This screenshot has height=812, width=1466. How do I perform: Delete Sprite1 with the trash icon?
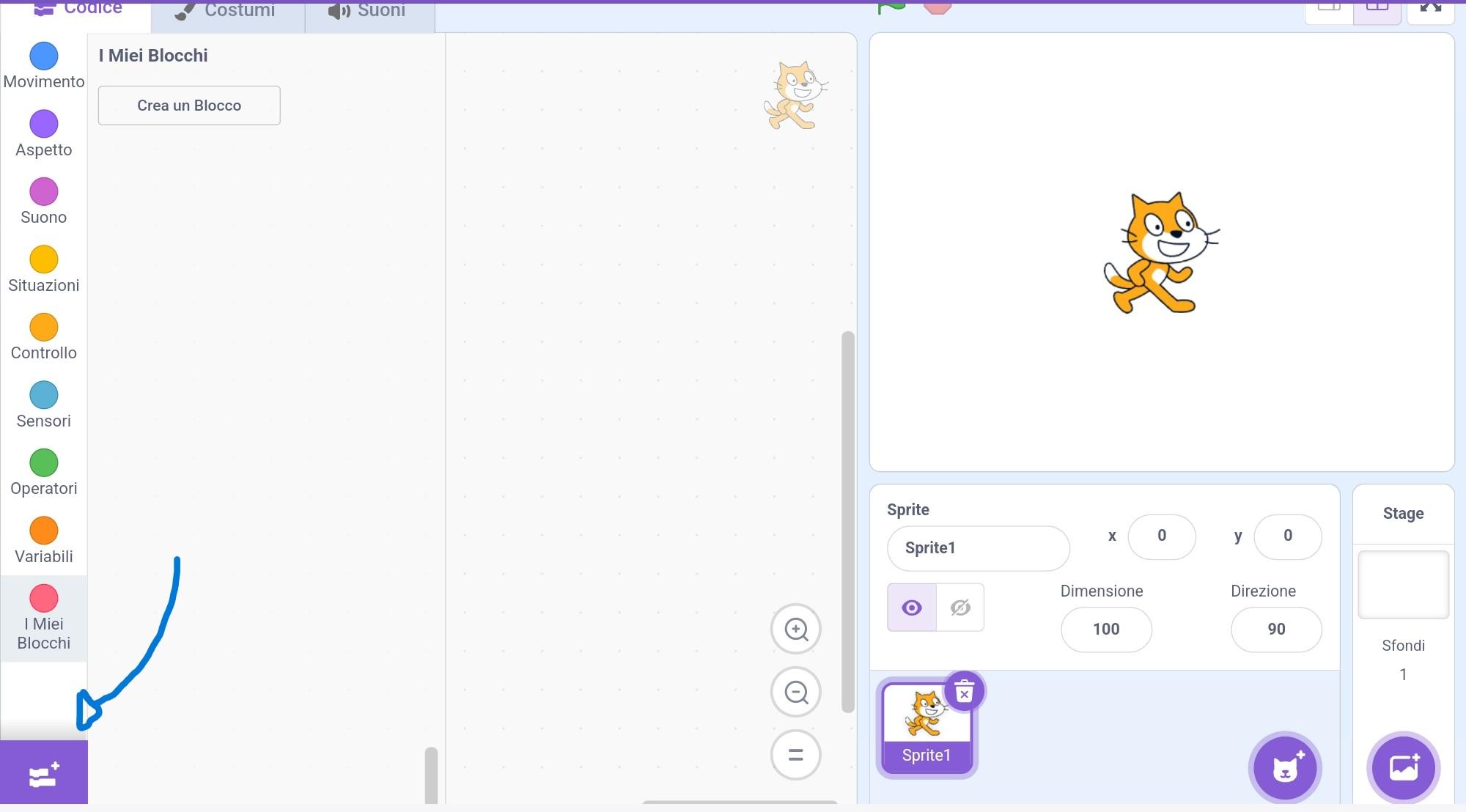(965, 691)
